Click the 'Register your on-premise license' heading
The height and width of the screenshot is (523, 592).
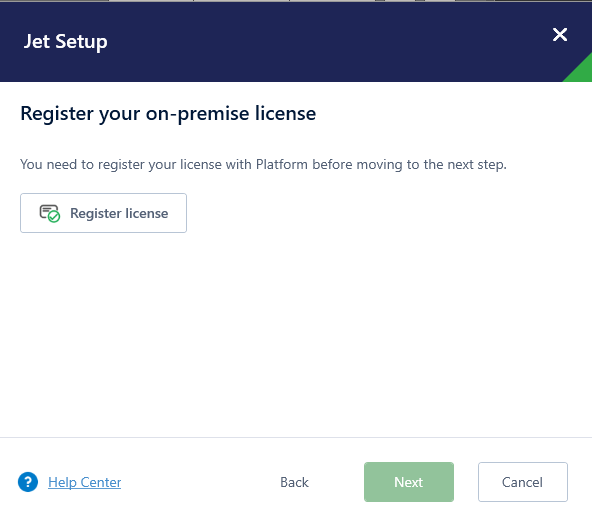(x=168, y=114)
